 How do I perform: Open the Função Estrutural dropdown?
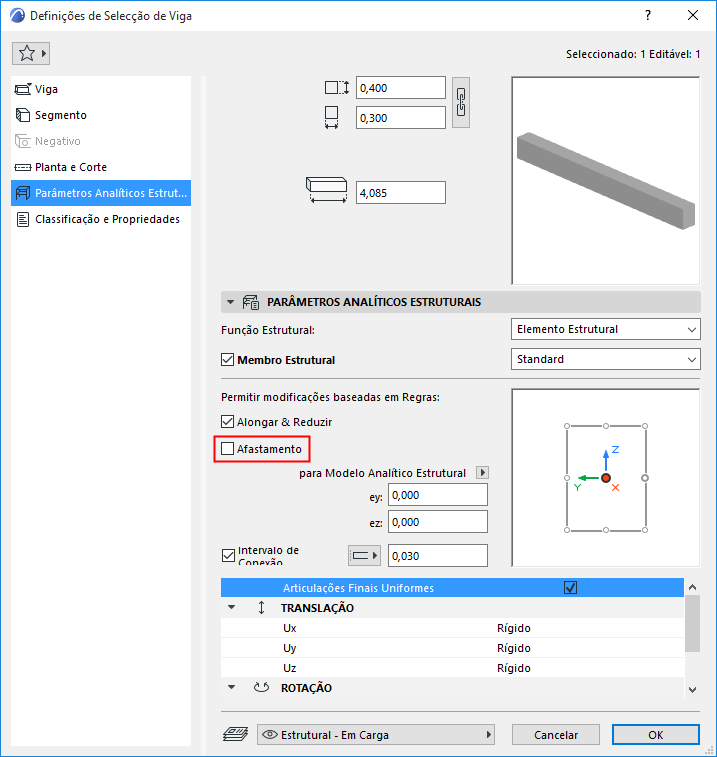click(x=605, y=329)
